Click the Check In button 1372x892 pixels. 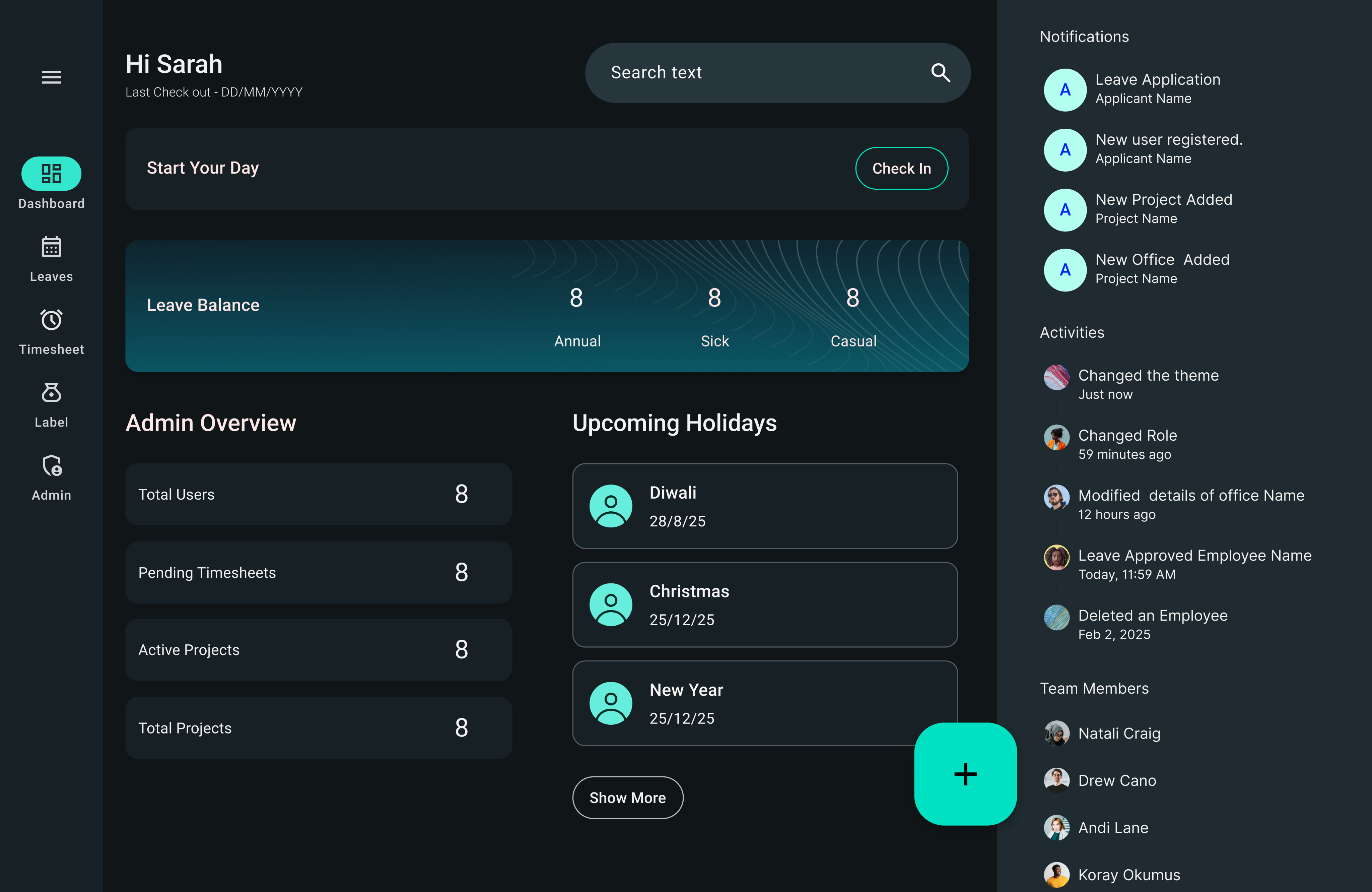[x=901, y=168]
